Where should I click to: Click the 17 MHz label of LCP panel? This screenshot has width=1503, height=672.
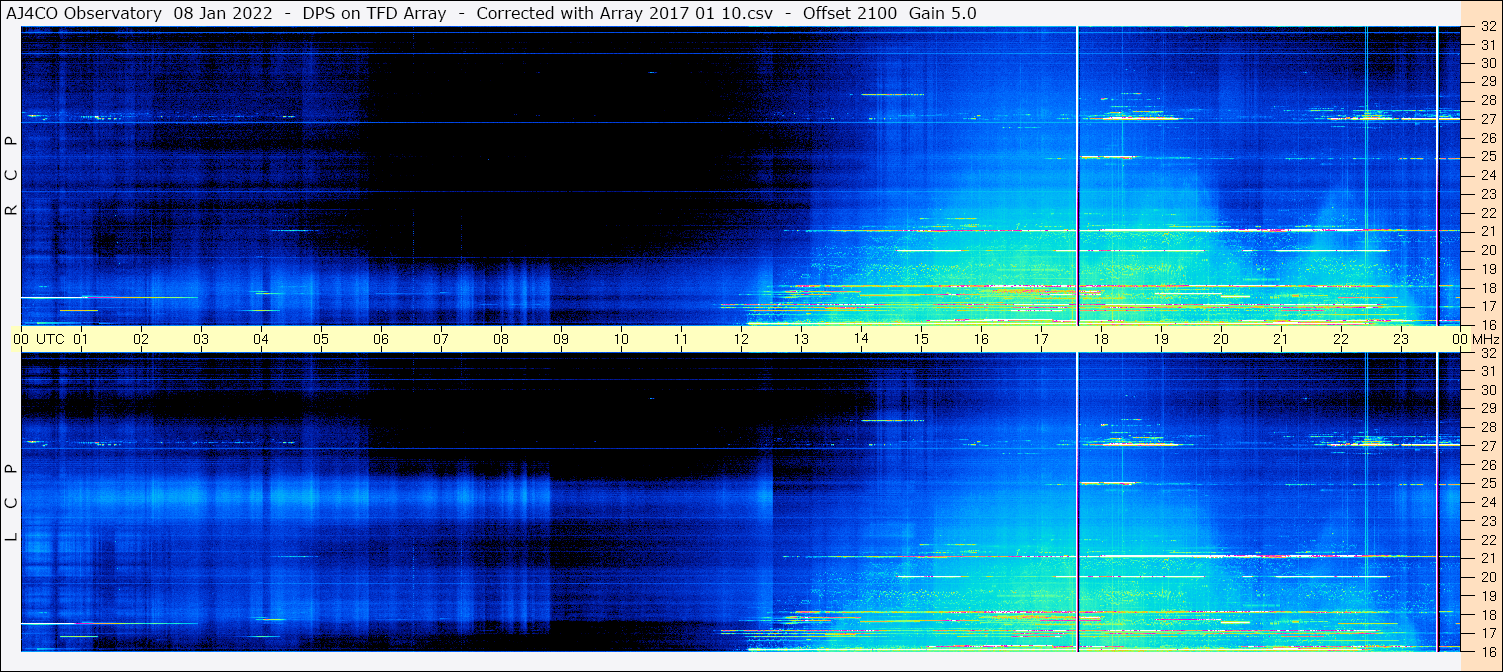point(1487,632)
